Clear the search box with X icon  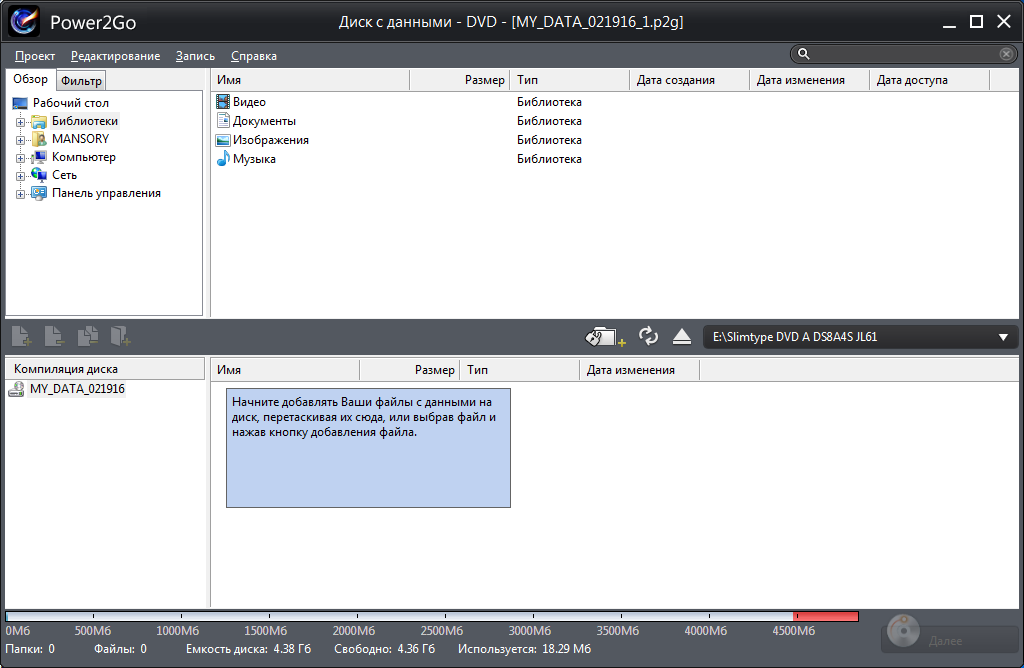(x=1006, y=54)
